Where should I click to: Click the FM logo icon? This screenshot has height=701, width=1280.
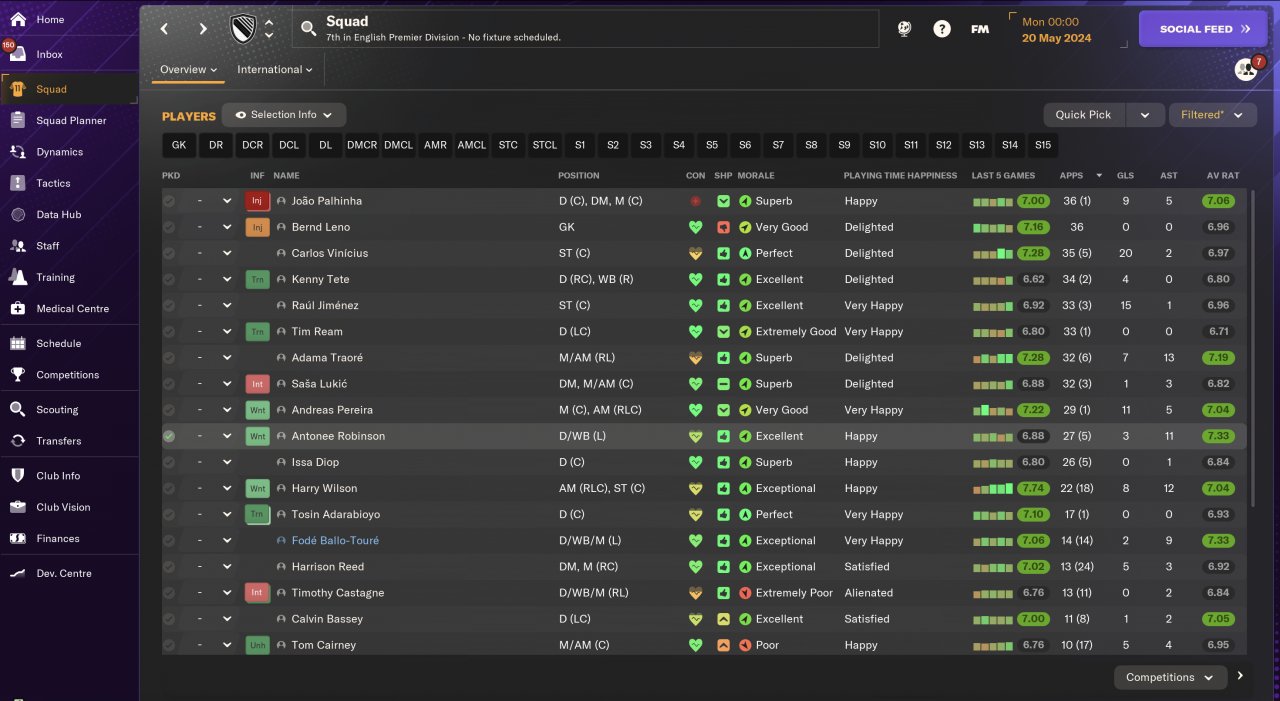979,29
